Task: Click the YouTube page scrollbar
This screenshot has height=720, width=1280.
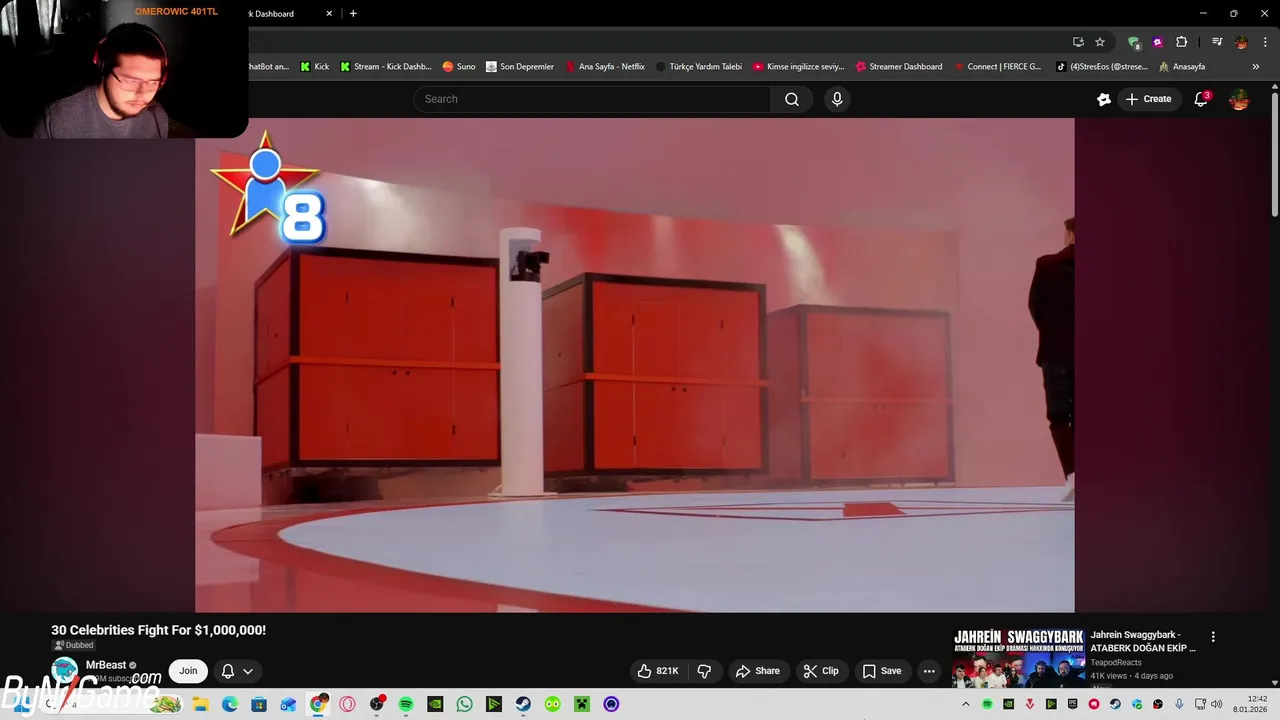Action: [x=1275, y=153]
